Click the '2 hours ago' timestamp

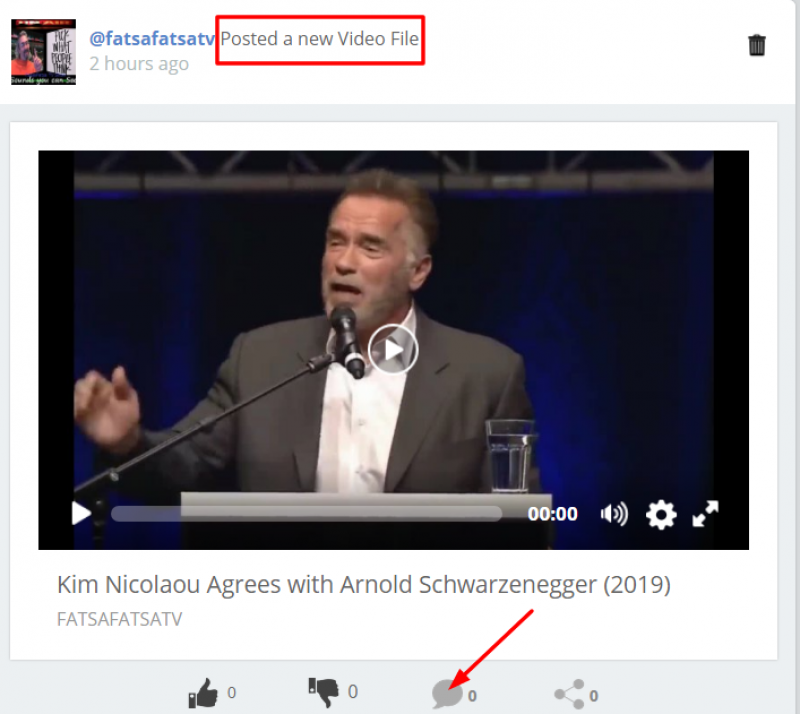click(139, 64)
